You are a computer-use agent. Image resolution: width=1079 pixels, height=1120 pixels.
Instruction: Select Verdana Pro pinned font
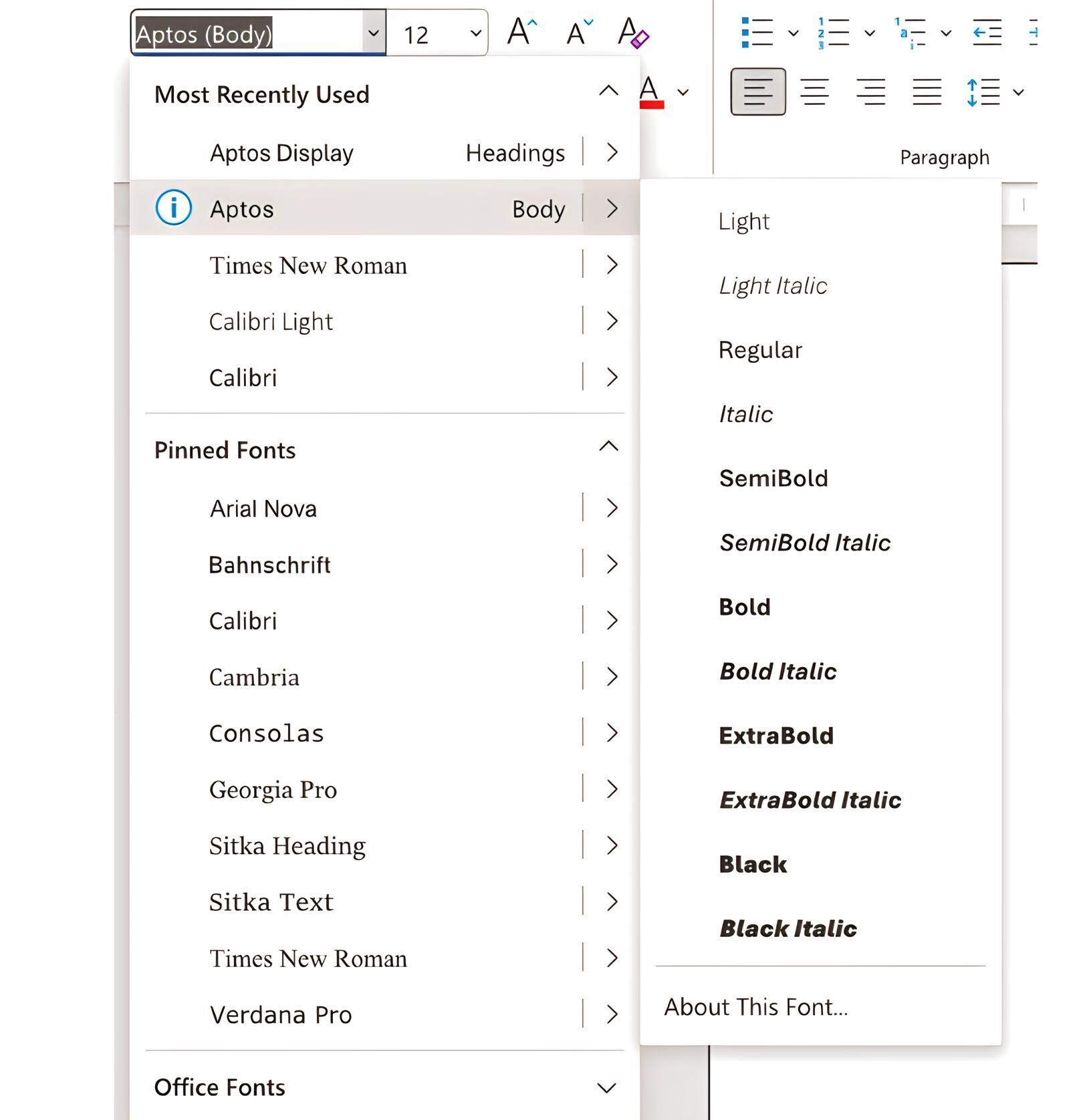tap(356, 1014)
